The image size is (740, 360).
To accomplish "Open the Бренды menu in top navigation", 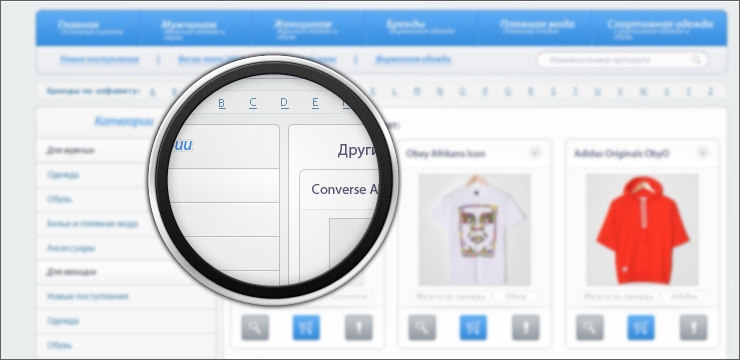I will 406,24.
